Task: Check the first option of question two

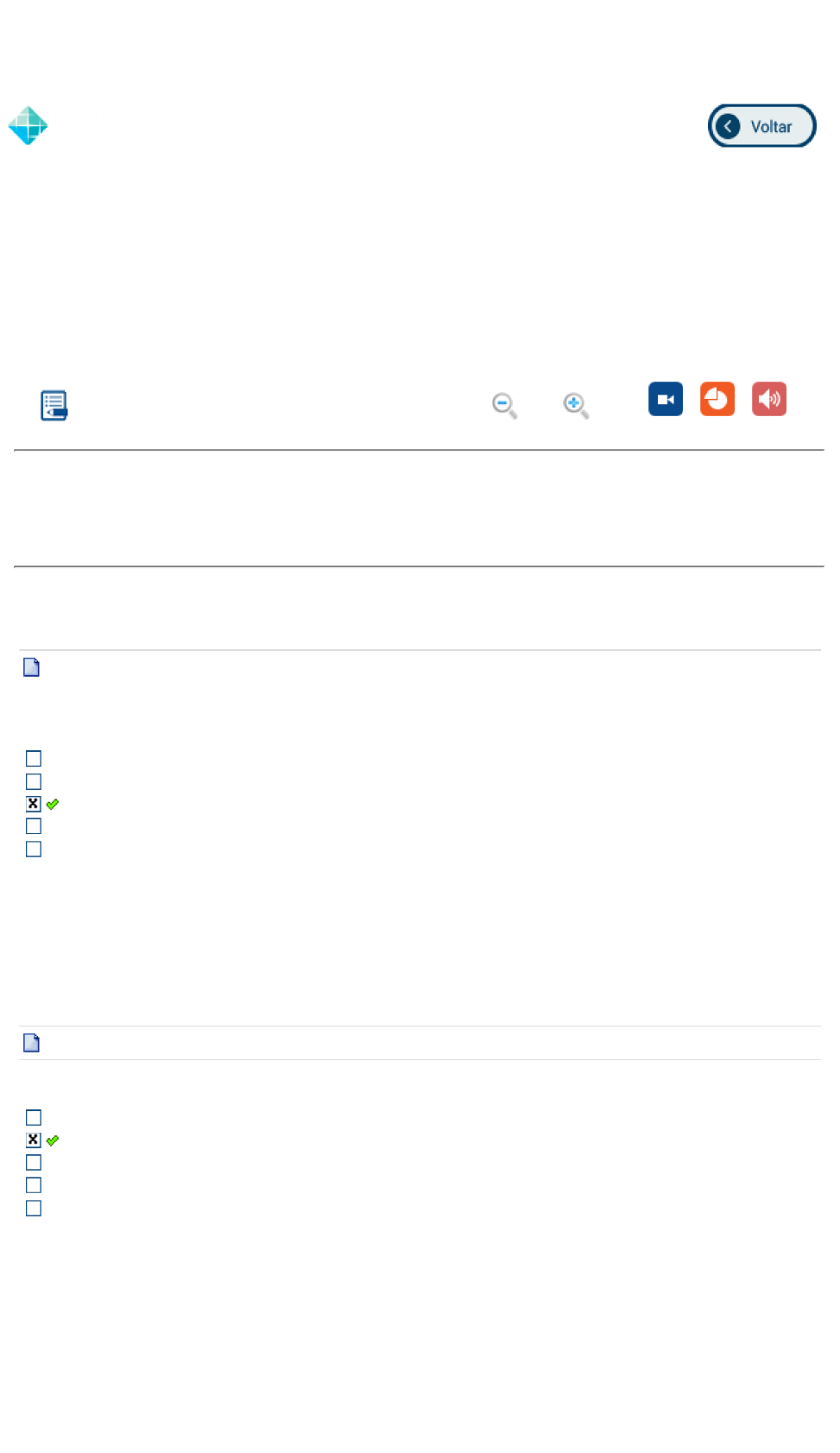Action: pos(34,1118)
